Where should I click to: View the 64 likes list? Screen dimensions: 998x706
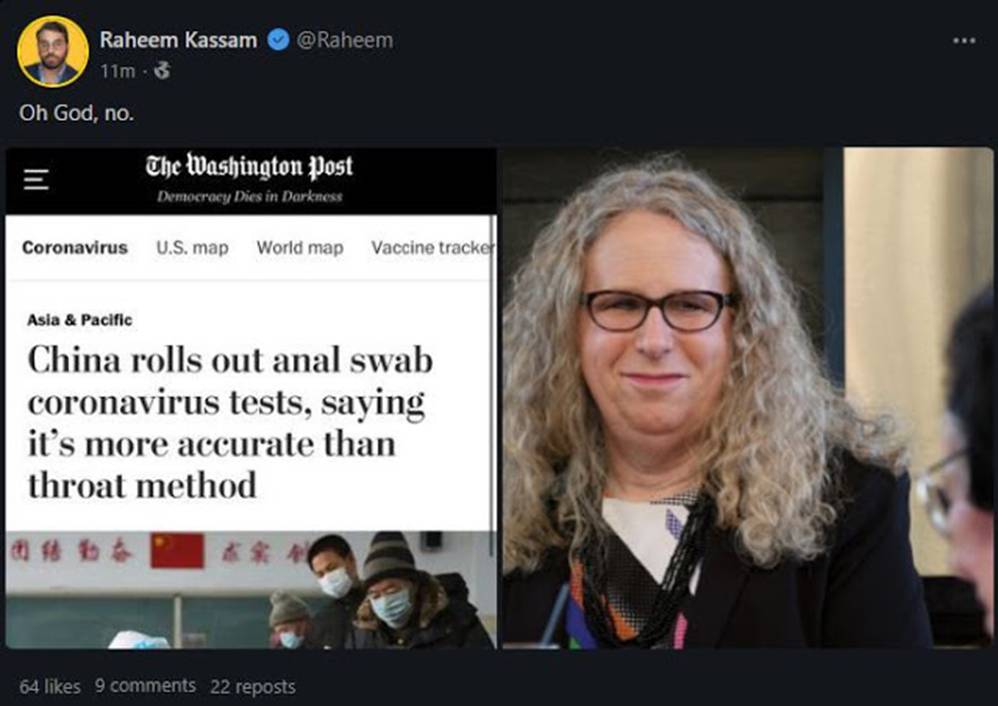point(50,686)
